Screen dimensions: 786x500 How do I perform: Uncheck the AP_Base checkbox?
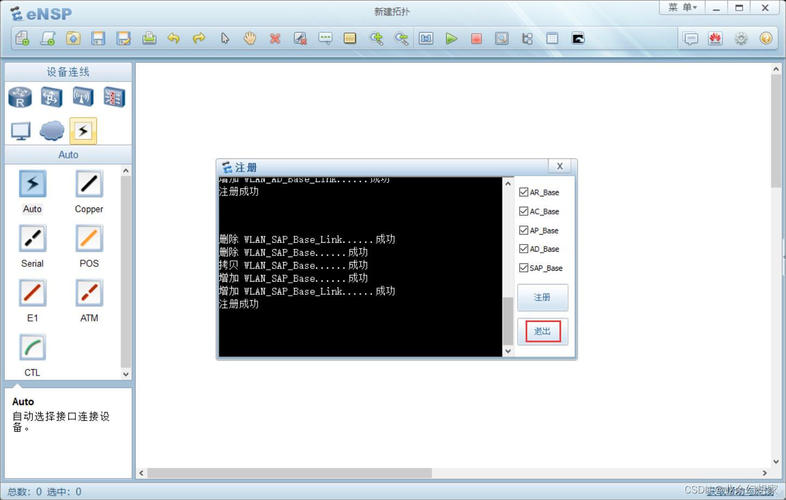(x=524, y=230)
